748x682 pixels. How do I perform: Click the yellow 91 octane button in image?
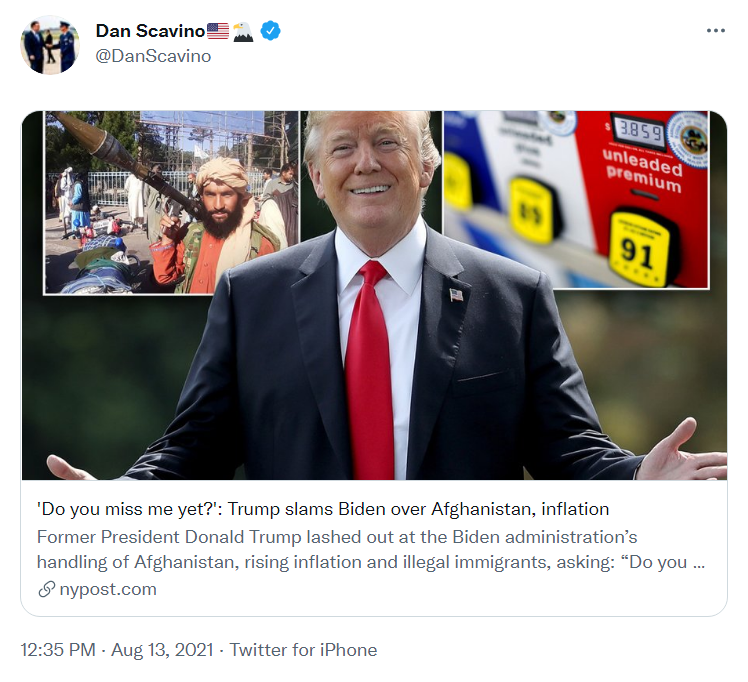pyautogui.click(x=638, y=249)
